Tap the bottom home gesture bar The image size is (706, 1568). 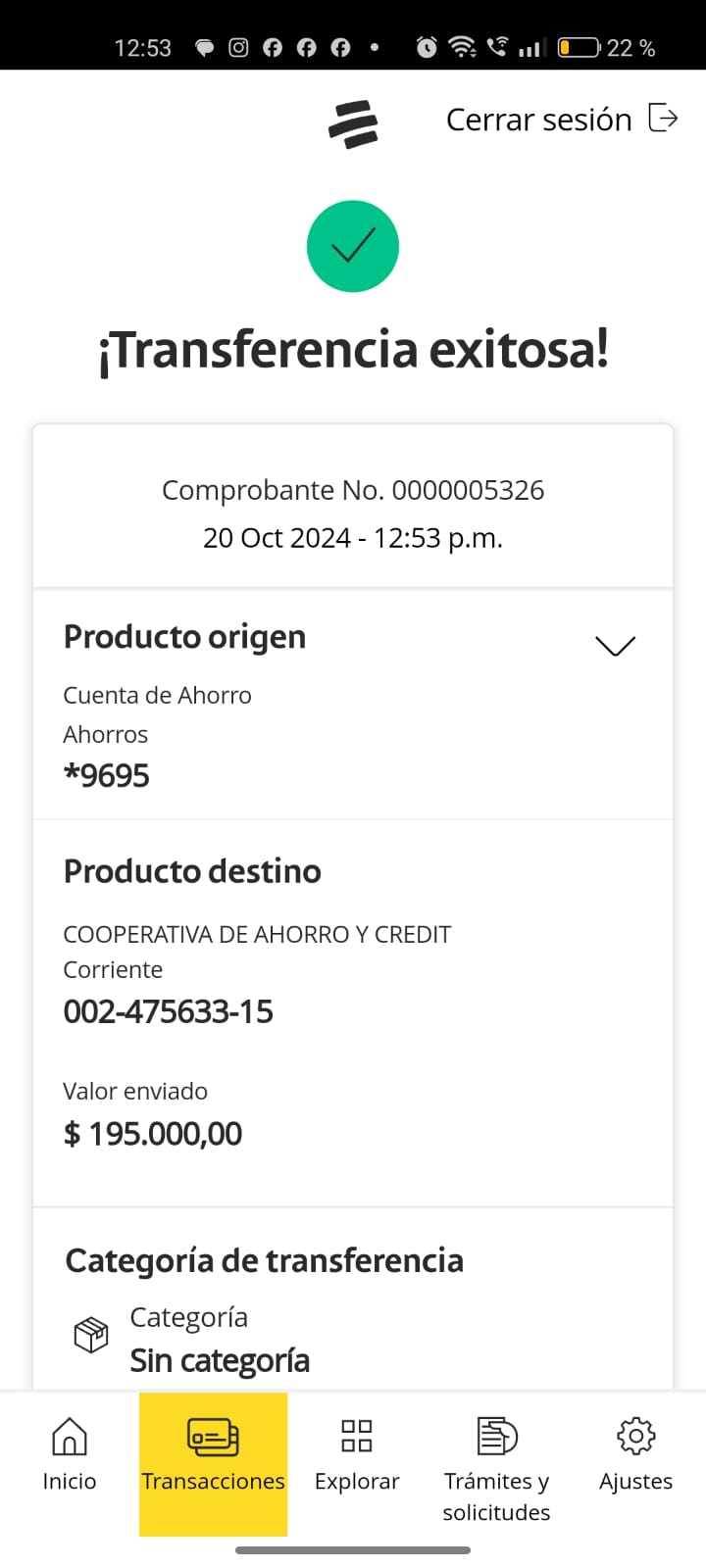pyautogui.click(x=353, y=1550)
